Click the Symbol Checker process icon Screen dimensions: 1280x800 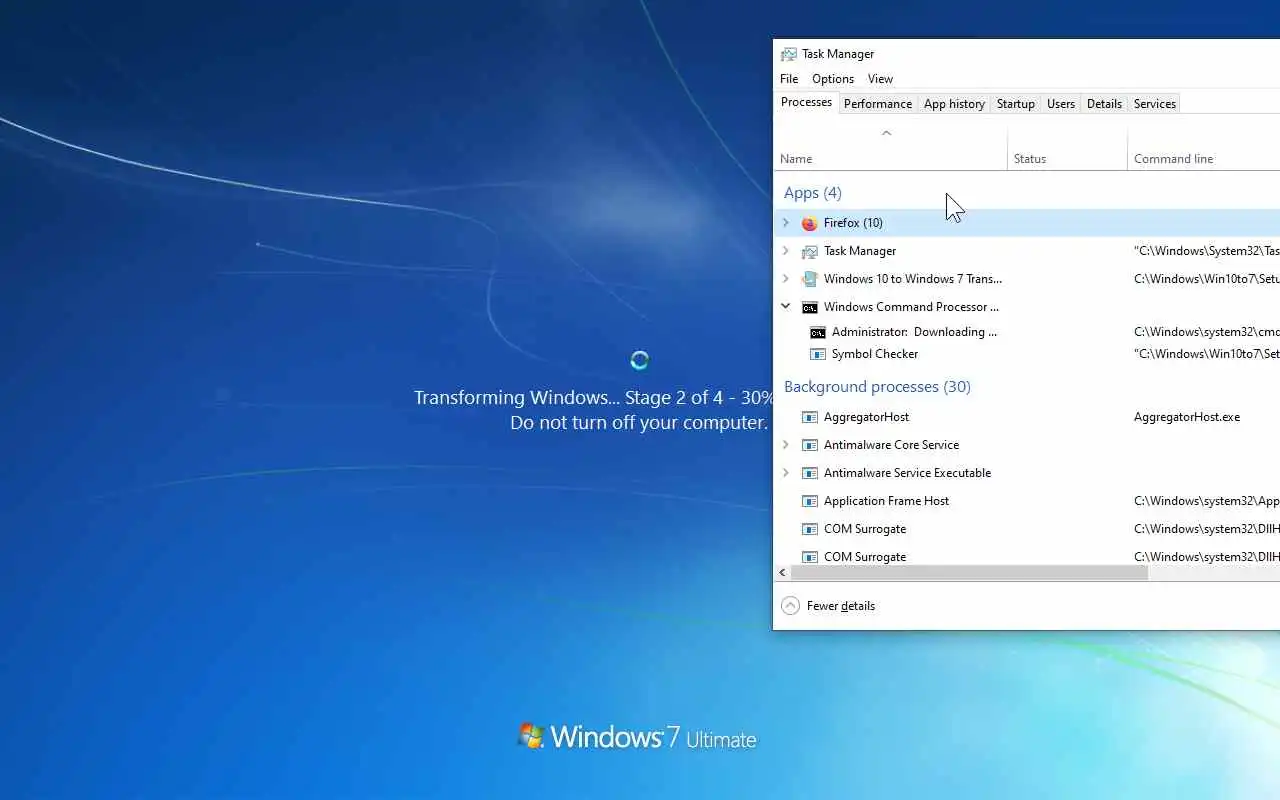point(818,354)
